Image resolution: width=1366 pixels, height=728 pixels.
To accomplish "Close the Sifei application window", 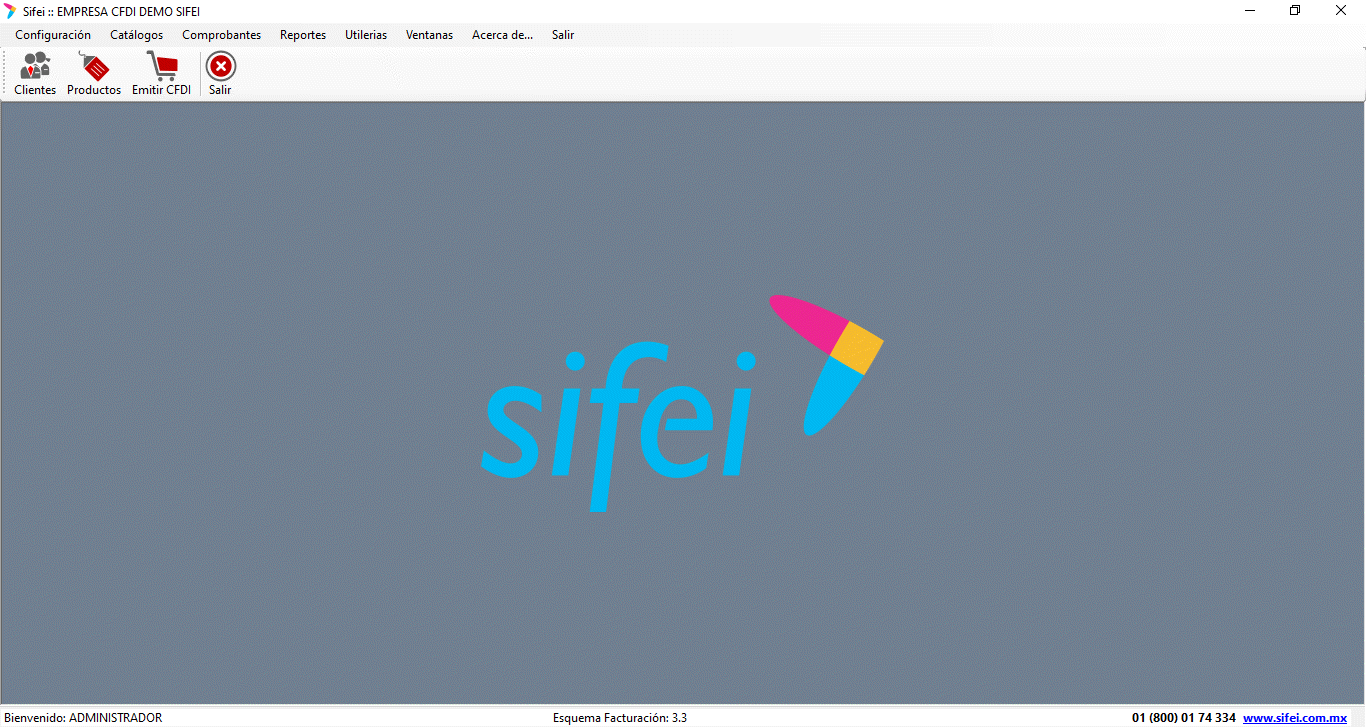I will pyautogui.click(x=1341, y=11).
